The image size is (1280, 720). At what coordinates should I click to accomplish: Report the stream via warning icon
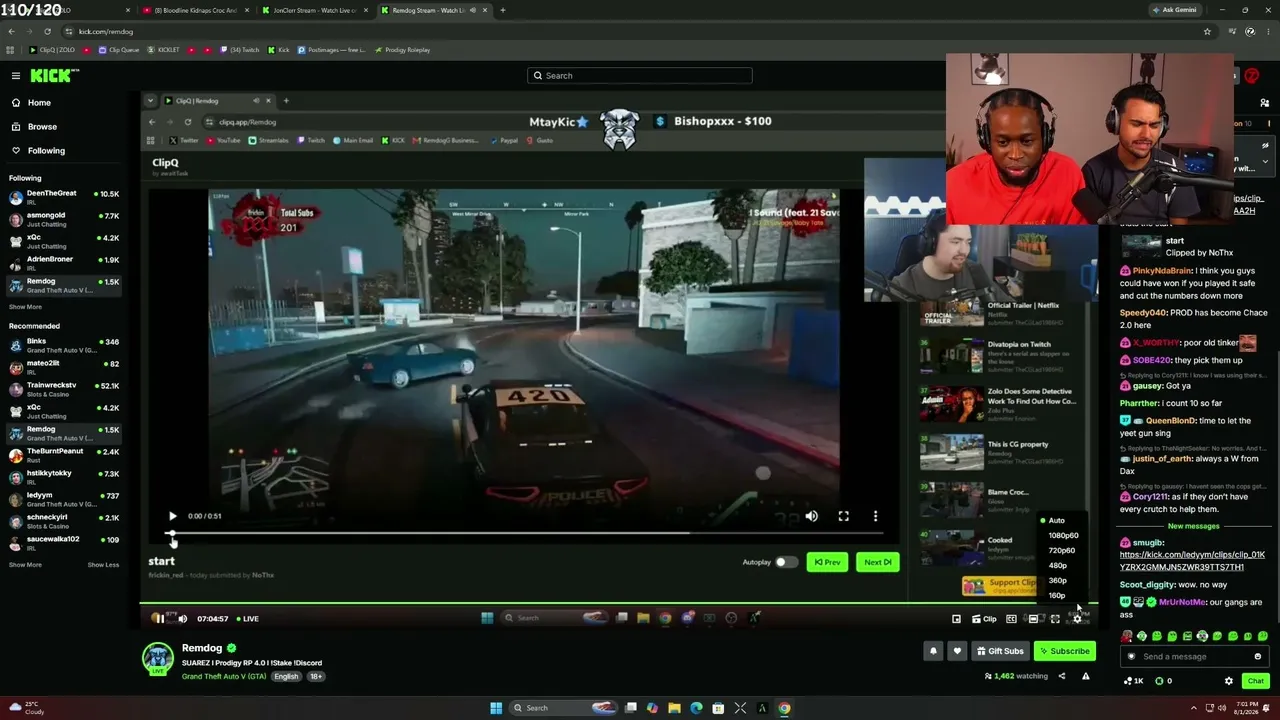(1085, 676)
